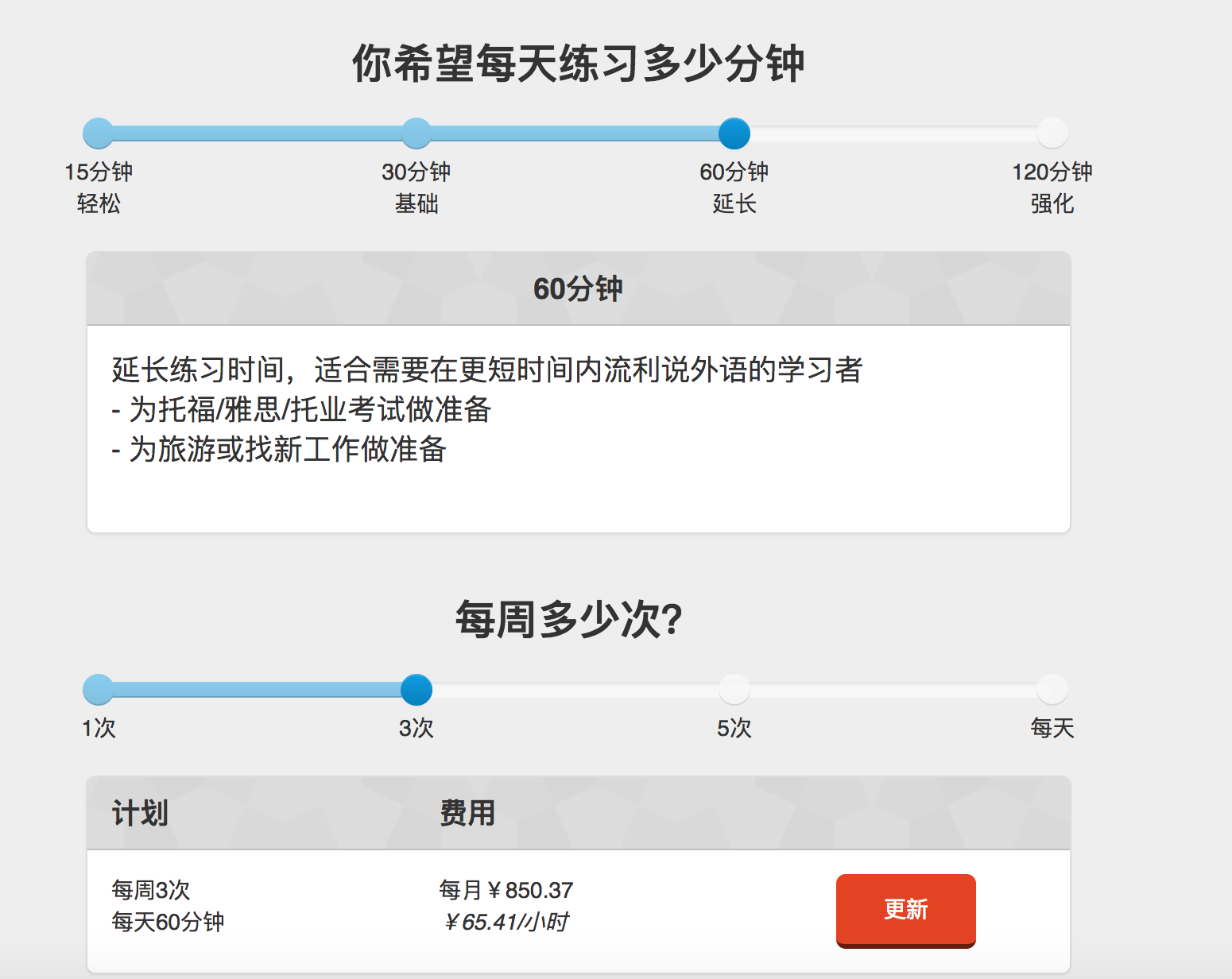Select 每天 as practice frequency
This screenshot has width=1232, height=979.
point(1052,690)
